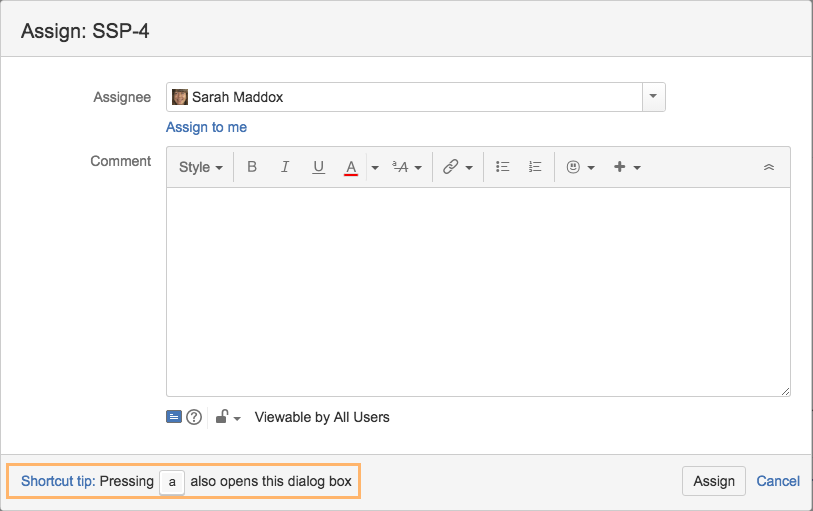Open the text color picker arrow
Viewport: 813px width, 511px height.
(375, 168)
